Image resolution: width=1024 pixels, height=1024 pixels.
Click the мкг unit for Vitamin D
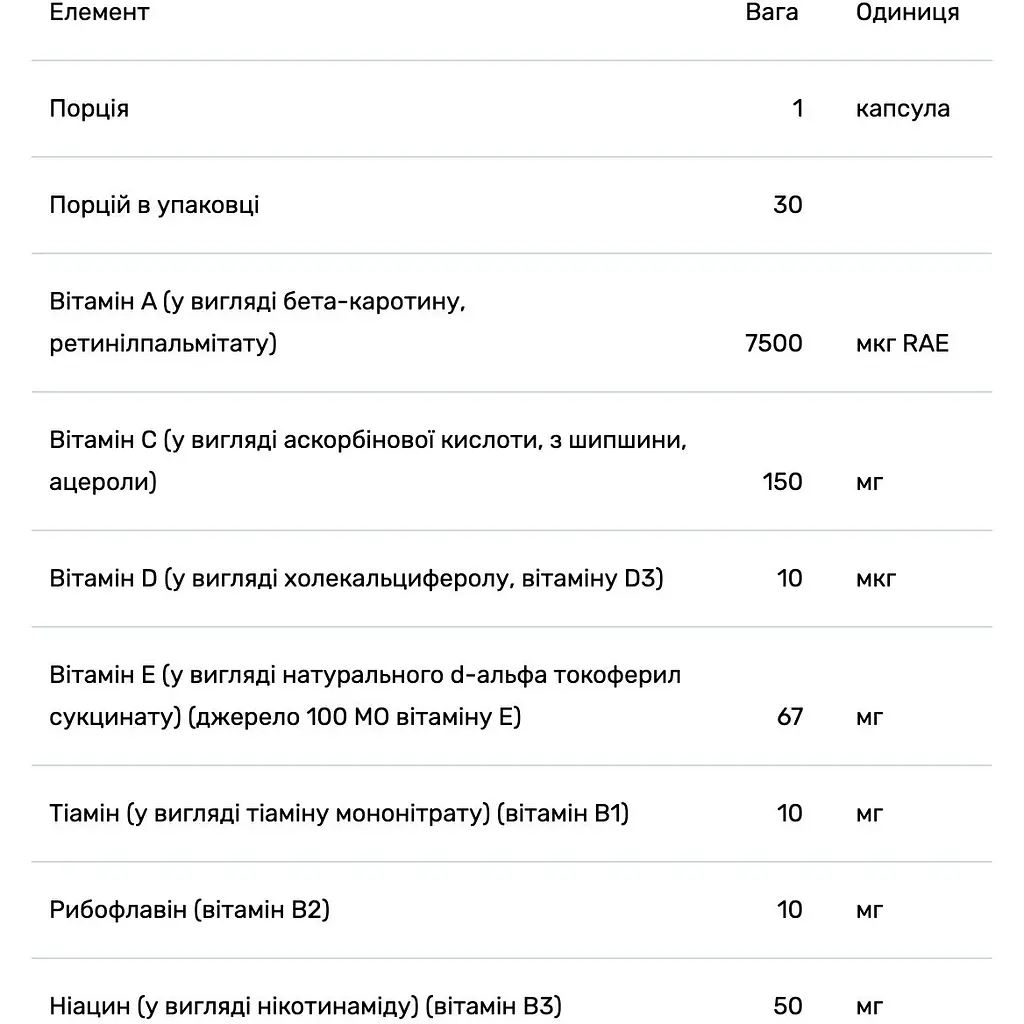point(876,579)
